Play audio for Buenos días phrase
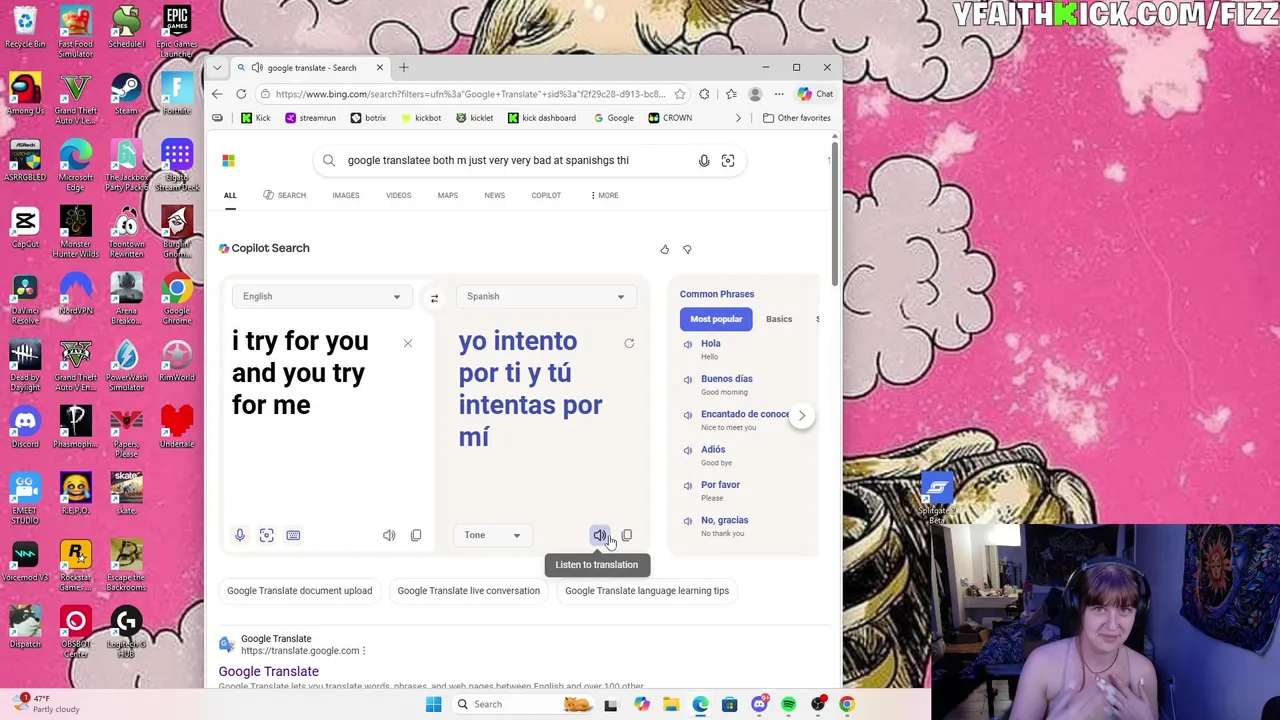 click(x=688, y=379)
